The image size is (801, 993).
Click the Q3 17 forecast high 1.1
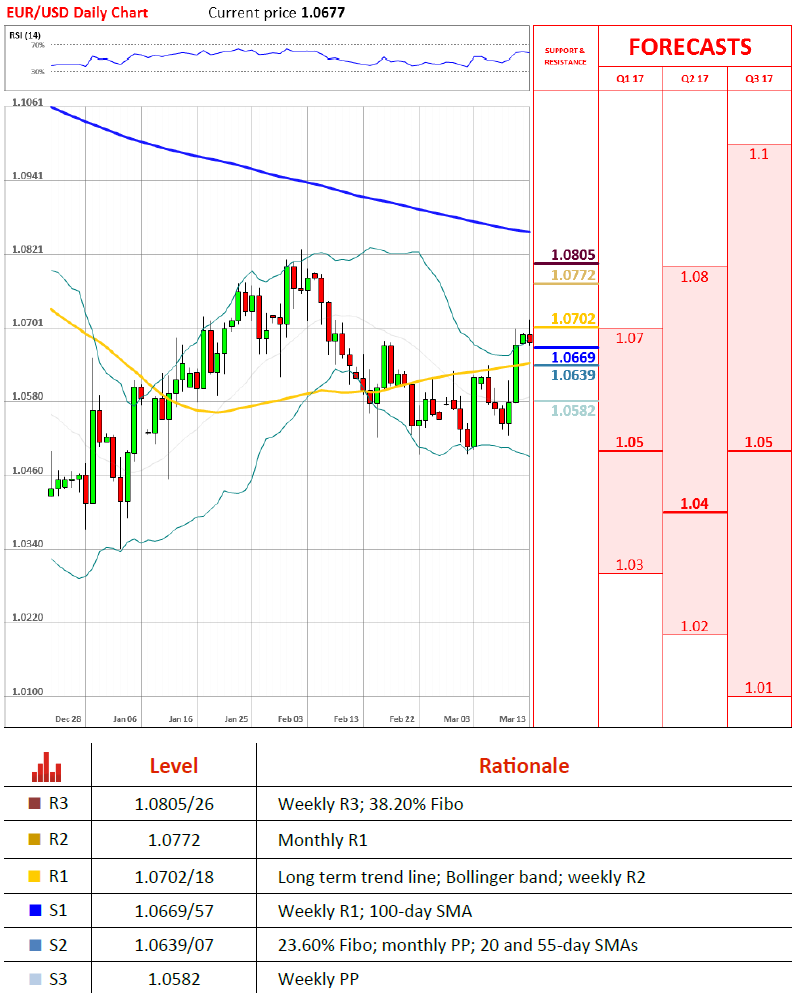point(759,154)
